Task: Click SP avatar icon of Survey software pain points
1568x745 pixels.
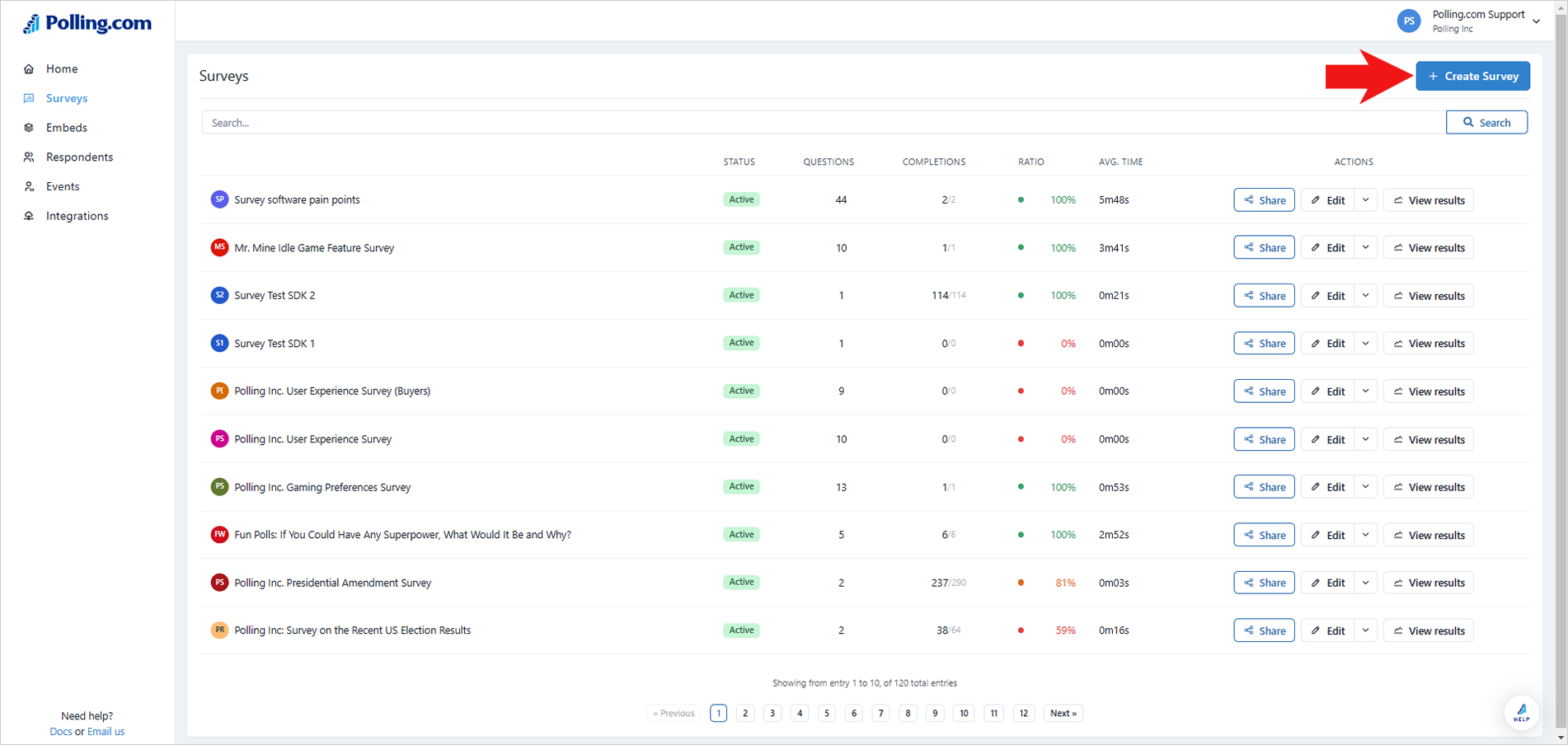Action: click(x=219, y=199)
